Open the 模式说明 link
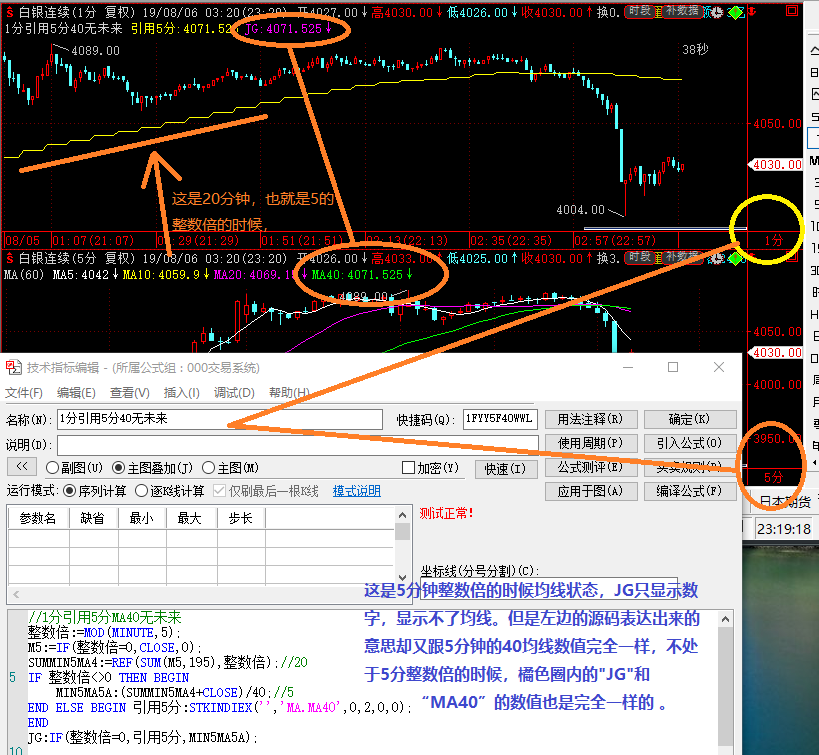Viewport: 819px width, 755px height. point(357,491)
